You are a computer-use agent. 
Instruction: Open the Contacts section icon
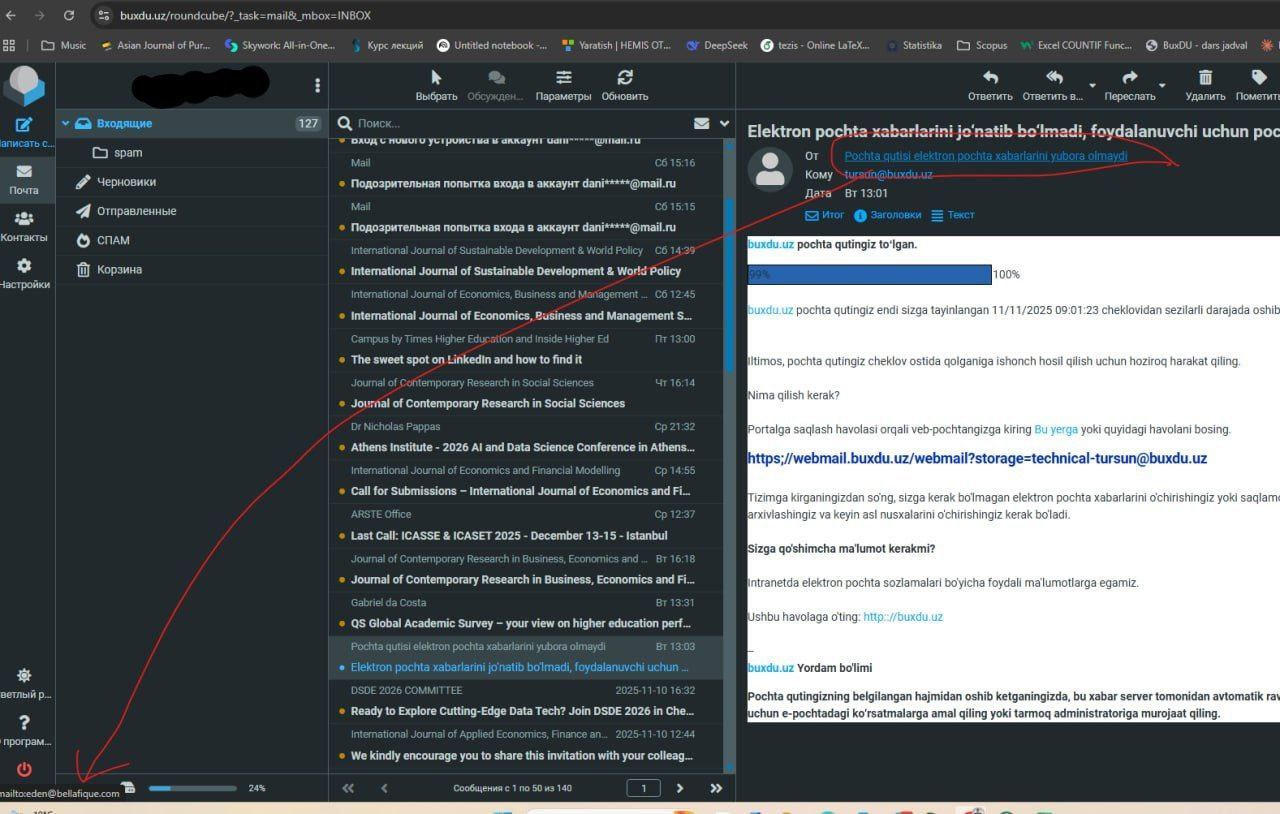tap(23, 219)
